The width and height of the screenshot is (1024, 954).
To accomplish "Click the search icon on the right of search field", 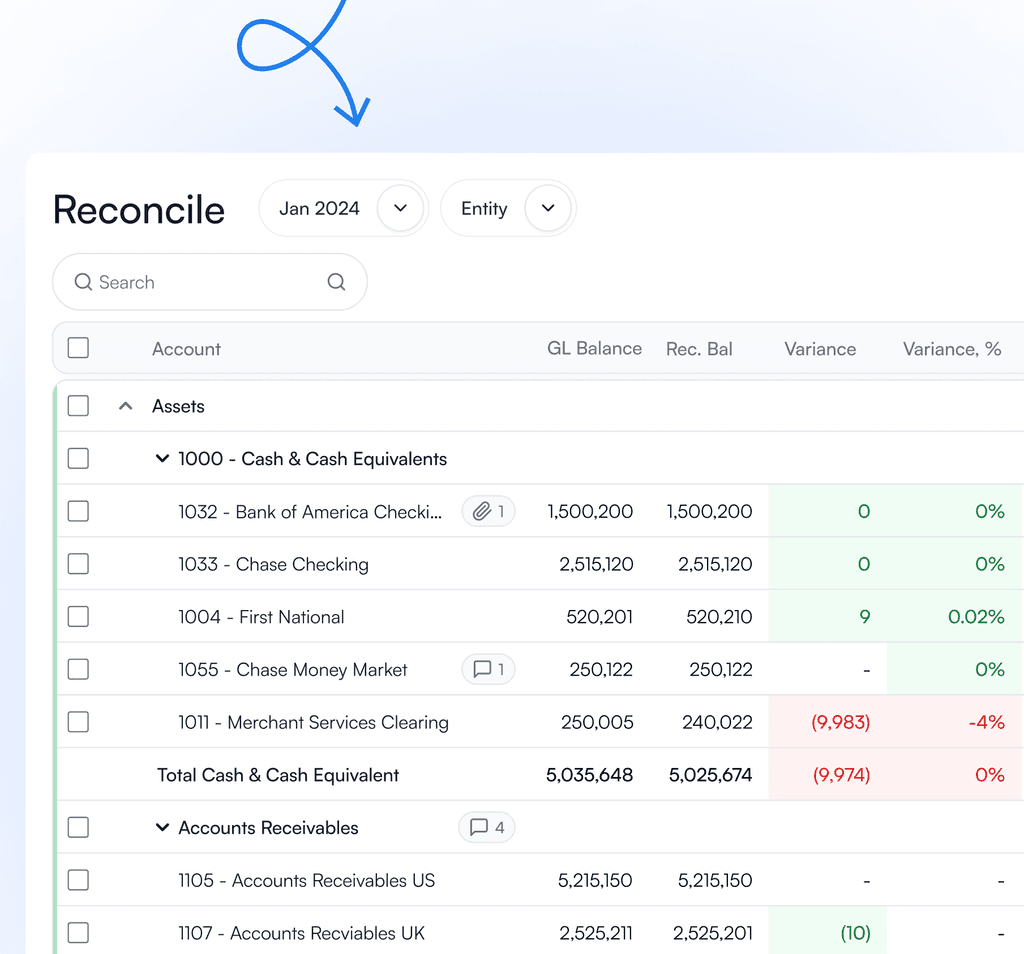I will 336,282.
